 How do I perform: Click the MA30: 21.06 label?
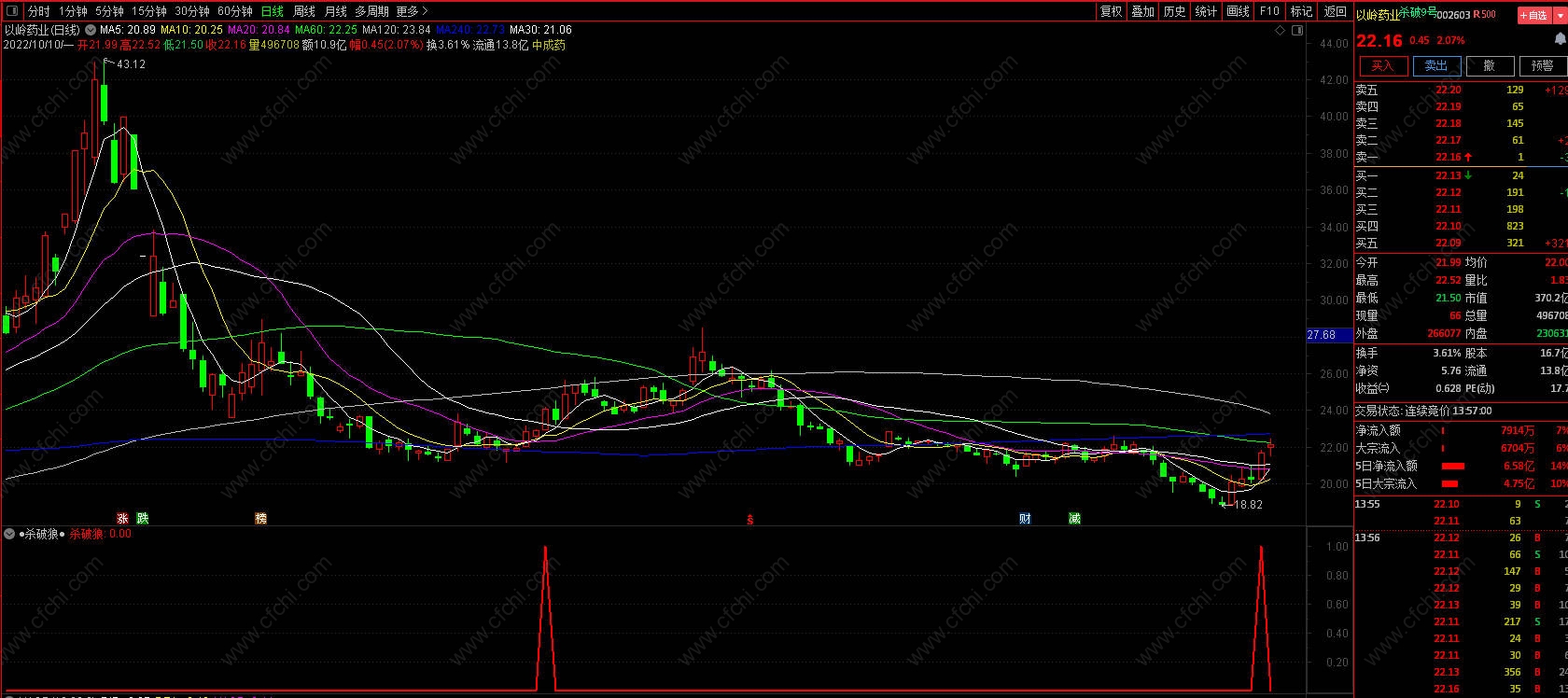(x=540, y=30)
